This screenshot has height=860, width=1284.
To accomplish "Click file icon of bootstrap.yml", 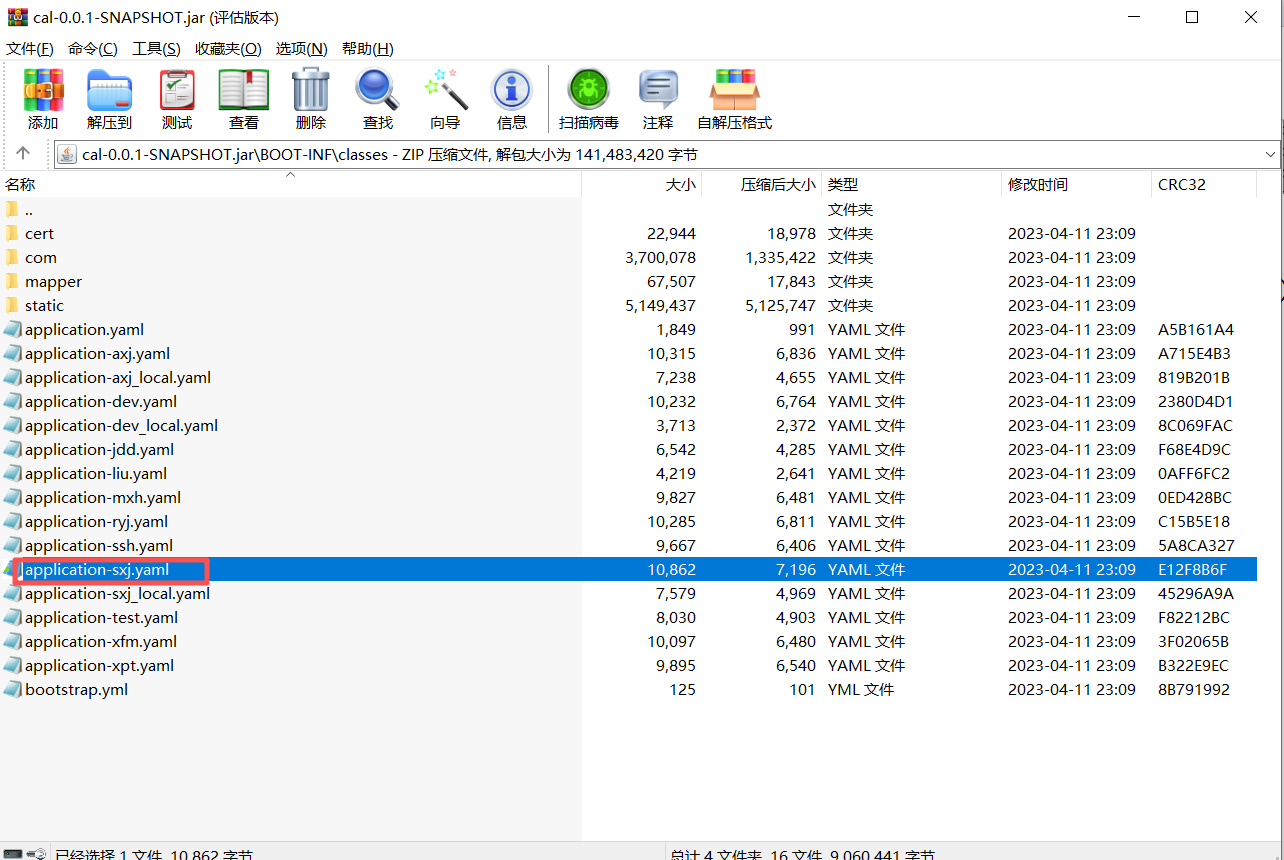I will point(12,689).
